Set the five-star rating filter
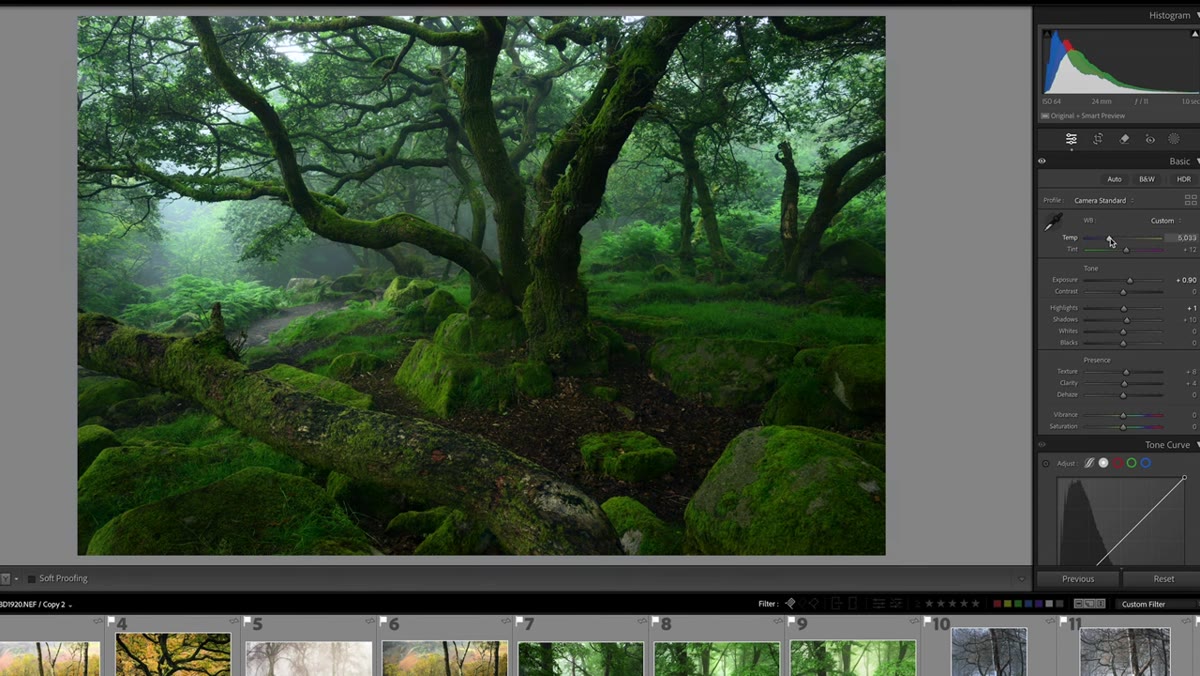The image size is (1200, 676). click(975, 603)
